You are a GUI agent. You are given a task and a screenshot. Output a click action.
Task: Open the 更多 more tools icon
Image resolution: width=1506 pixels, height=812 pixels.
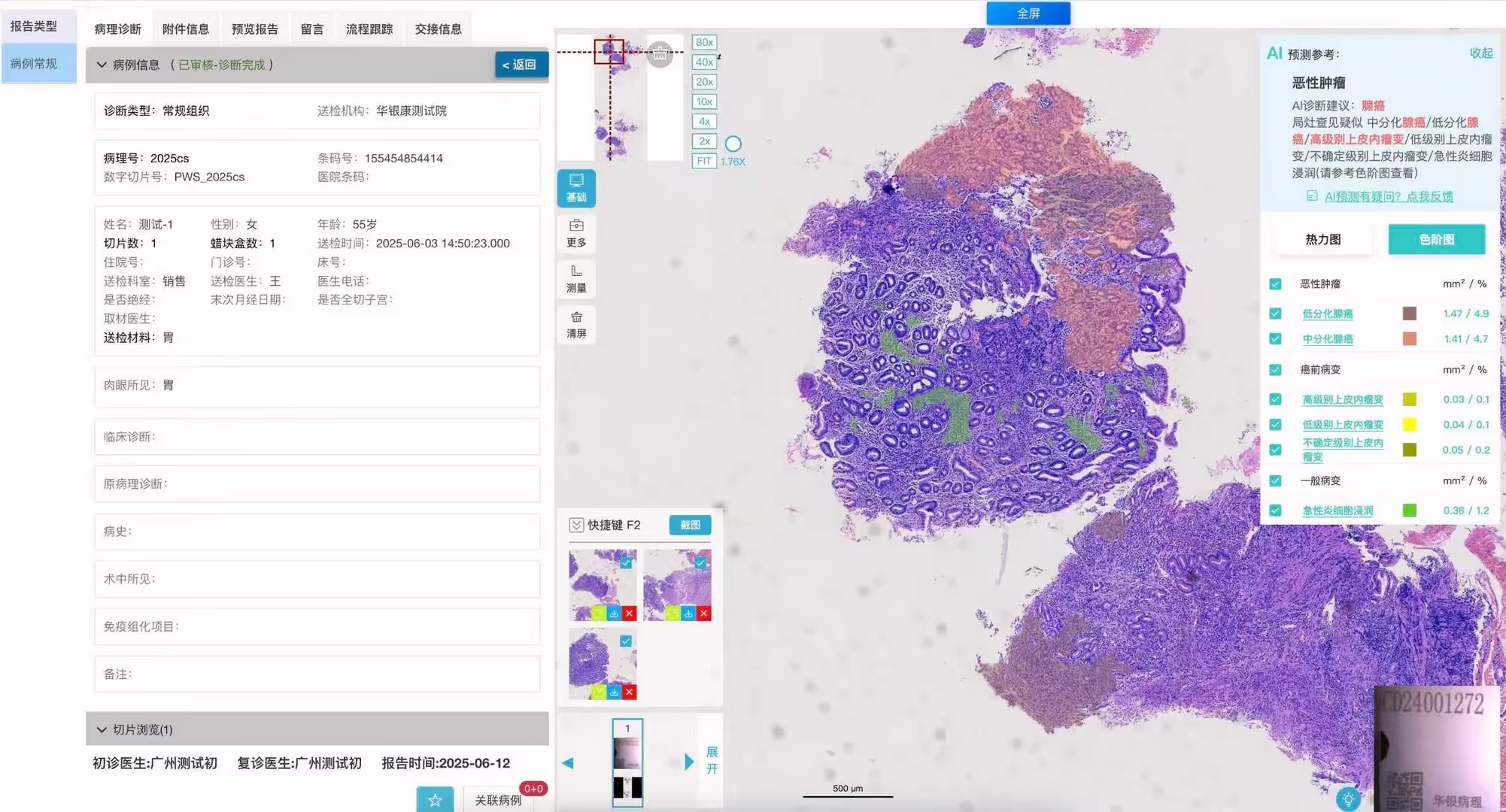[x=576, y=233]
